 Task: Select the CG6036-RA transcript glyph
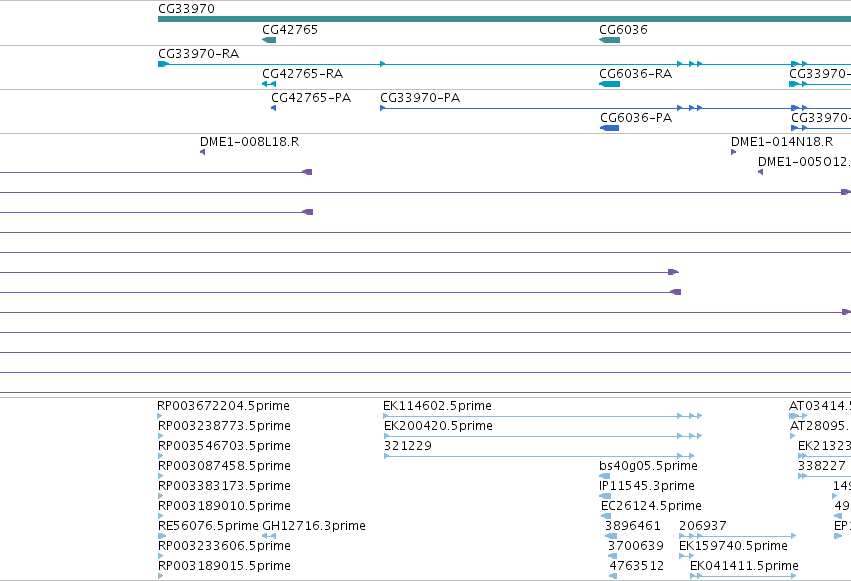(609, 84)
